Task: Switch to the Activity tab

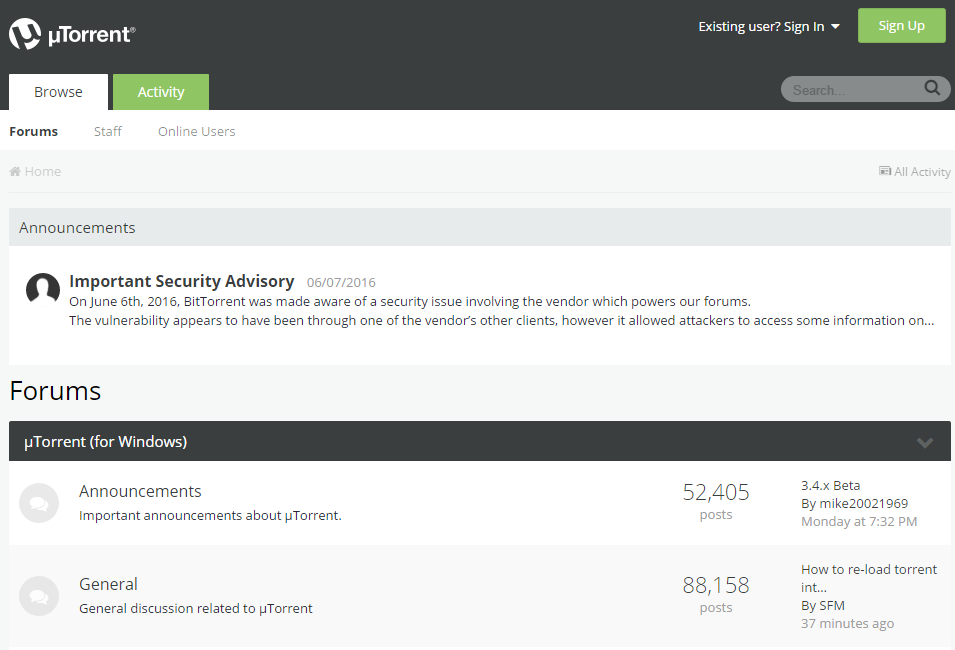Action: click(161, 92)
